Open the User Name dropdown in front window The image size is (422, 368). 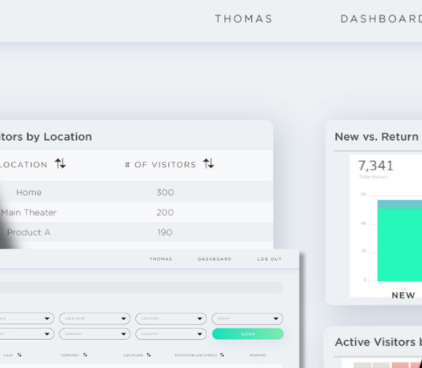point(95,319)
